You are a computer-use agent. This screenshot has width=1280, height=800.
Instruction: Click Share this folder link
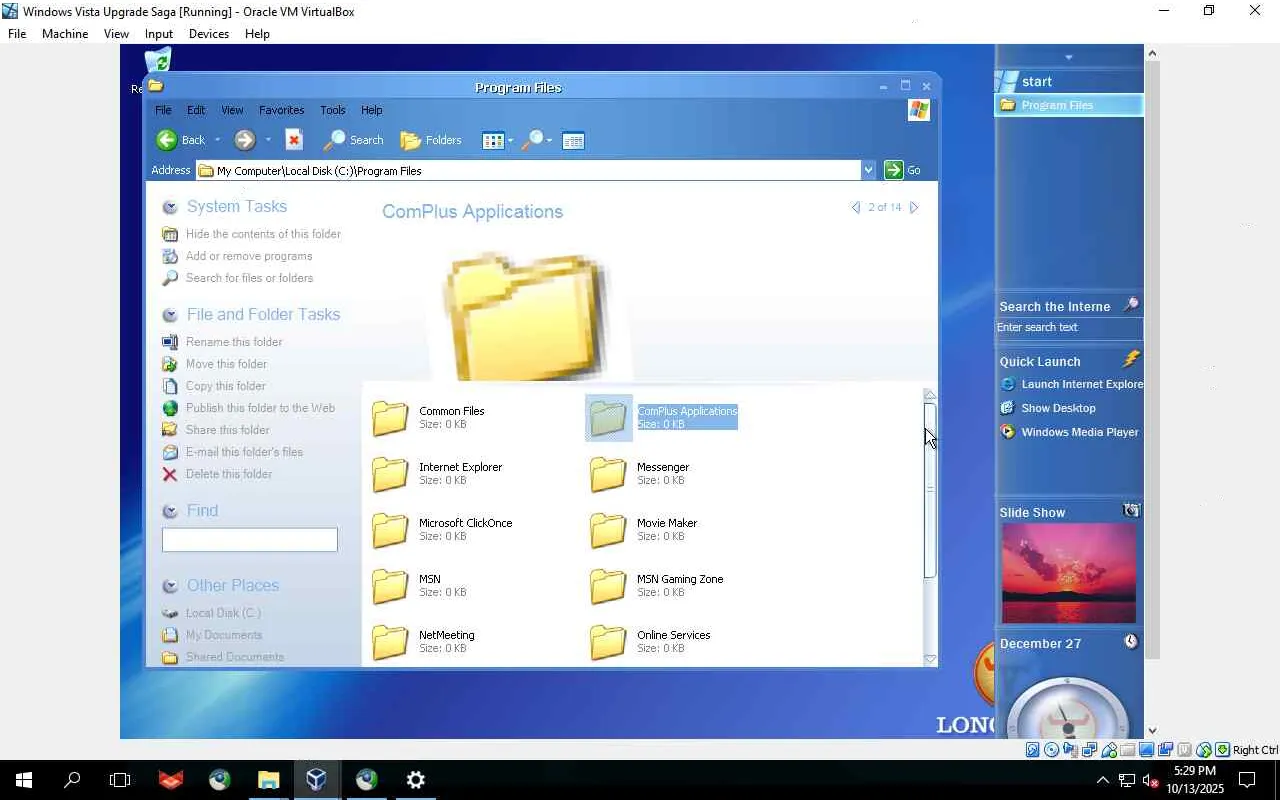228,430
